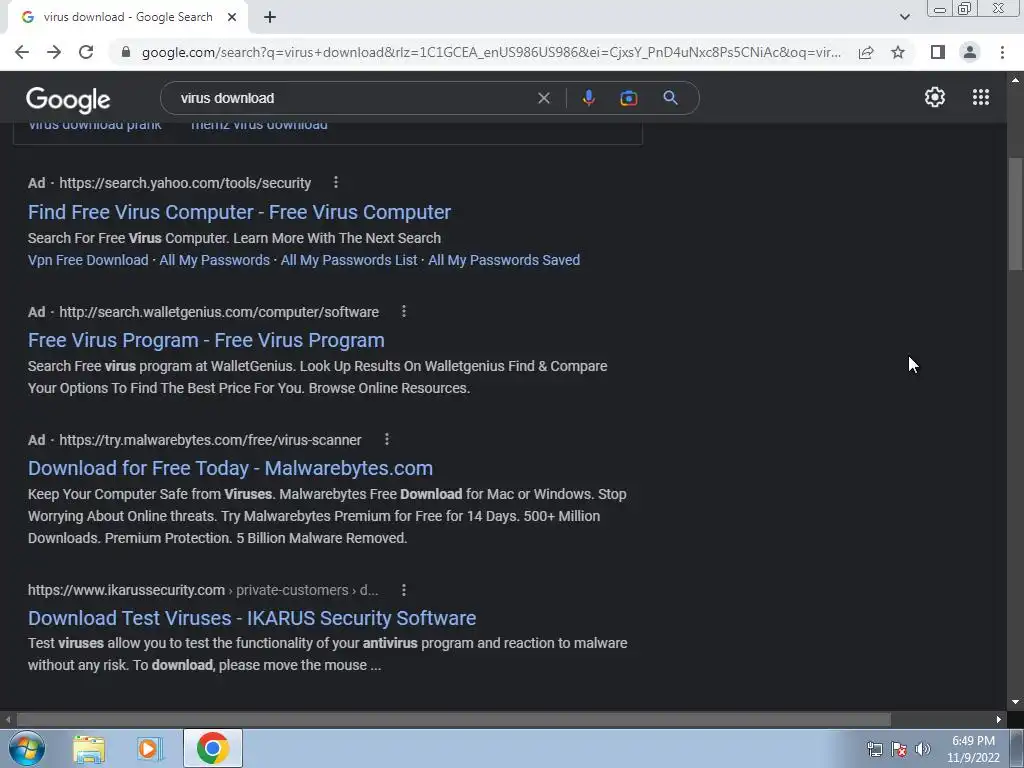Select the virus download Google Search tab
1024x768 pixels.
pos(127,18)
